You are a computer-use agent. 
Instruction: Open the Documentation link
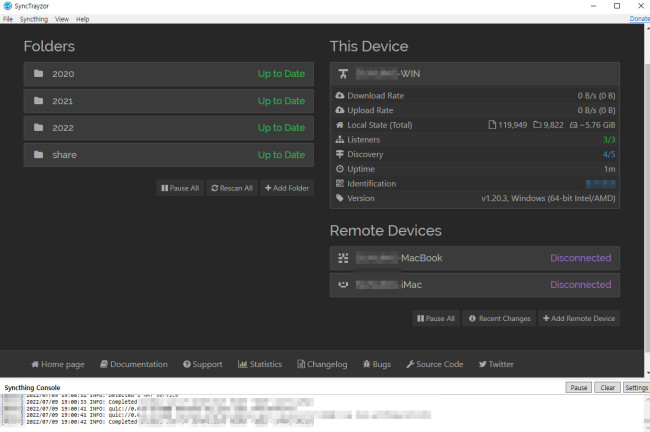click(x=134, y=364)
